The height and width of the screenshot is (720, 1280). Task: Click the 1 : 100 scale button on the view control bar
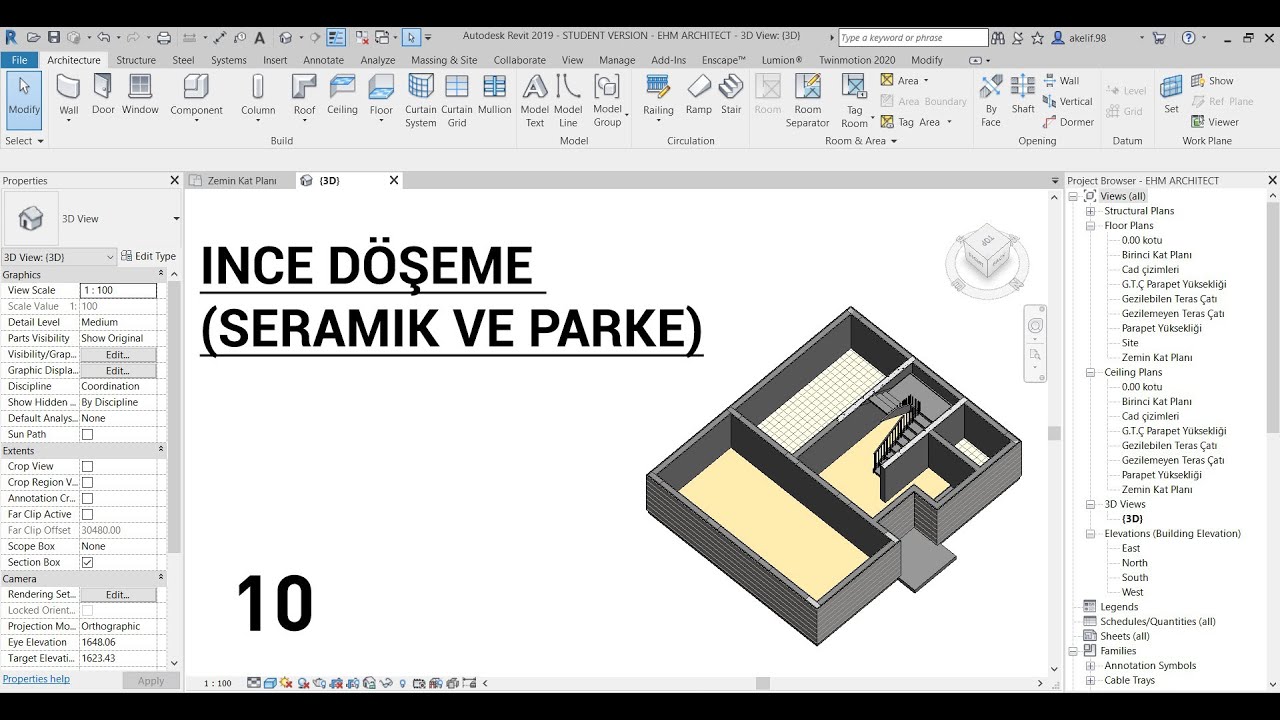tap(218, 683)
